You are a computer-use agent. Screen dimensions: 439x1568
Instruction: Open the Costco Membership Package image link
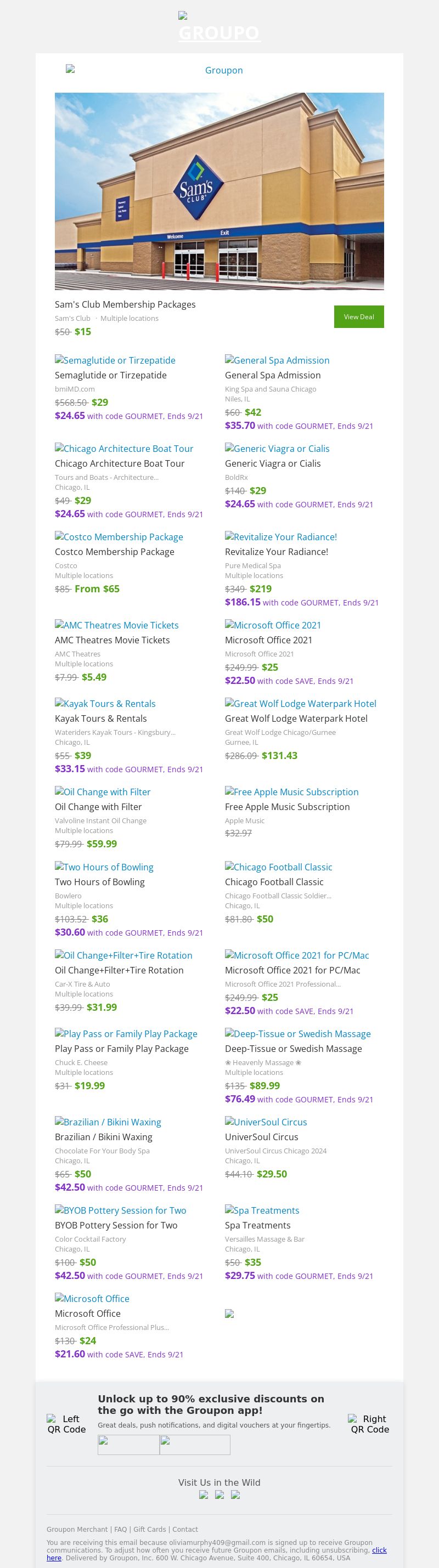pyautogui.click(x=119, y=537)
